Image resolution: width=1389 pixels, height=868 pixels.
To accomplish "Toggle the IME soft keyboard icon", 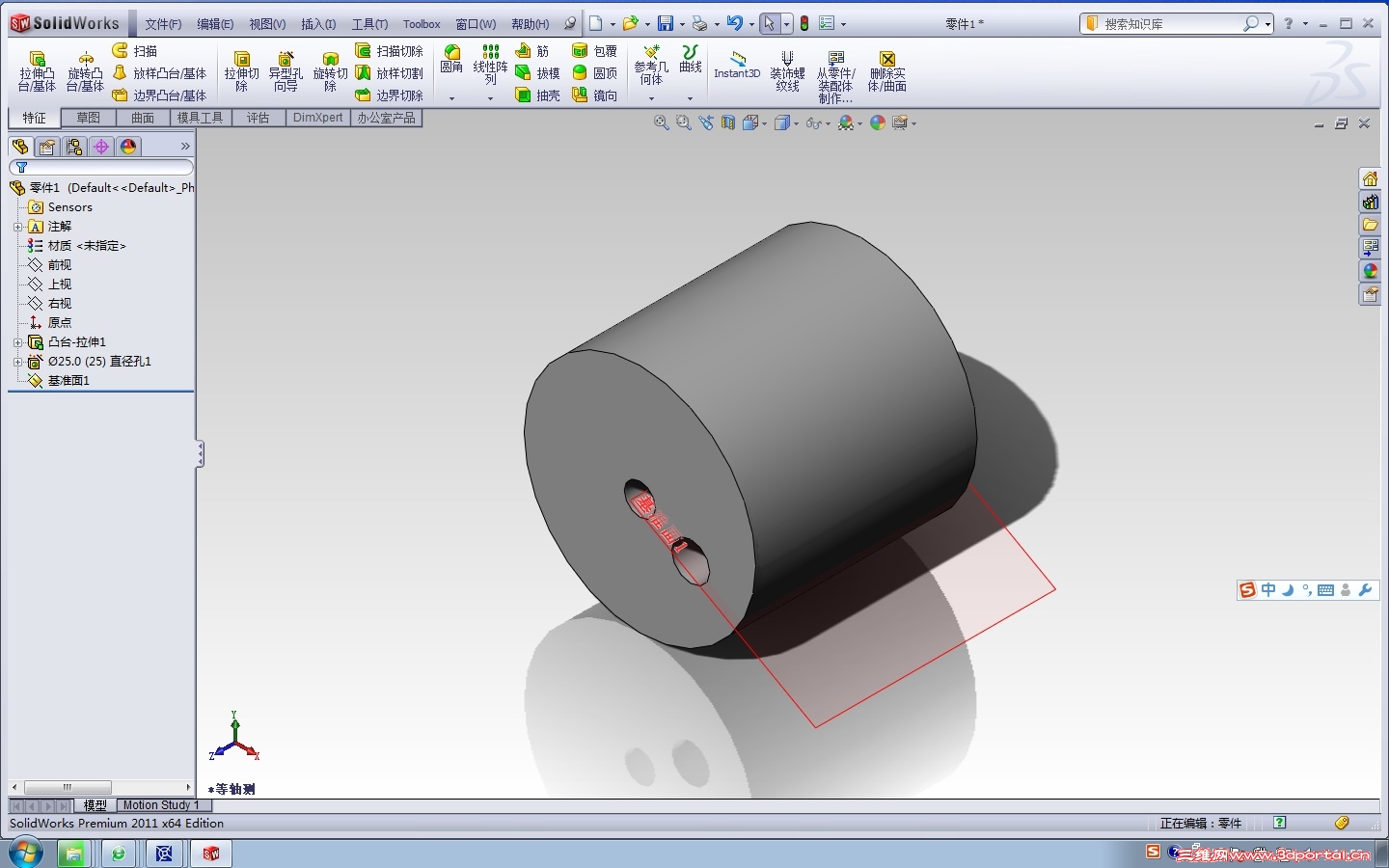I will click(1326, 590).
